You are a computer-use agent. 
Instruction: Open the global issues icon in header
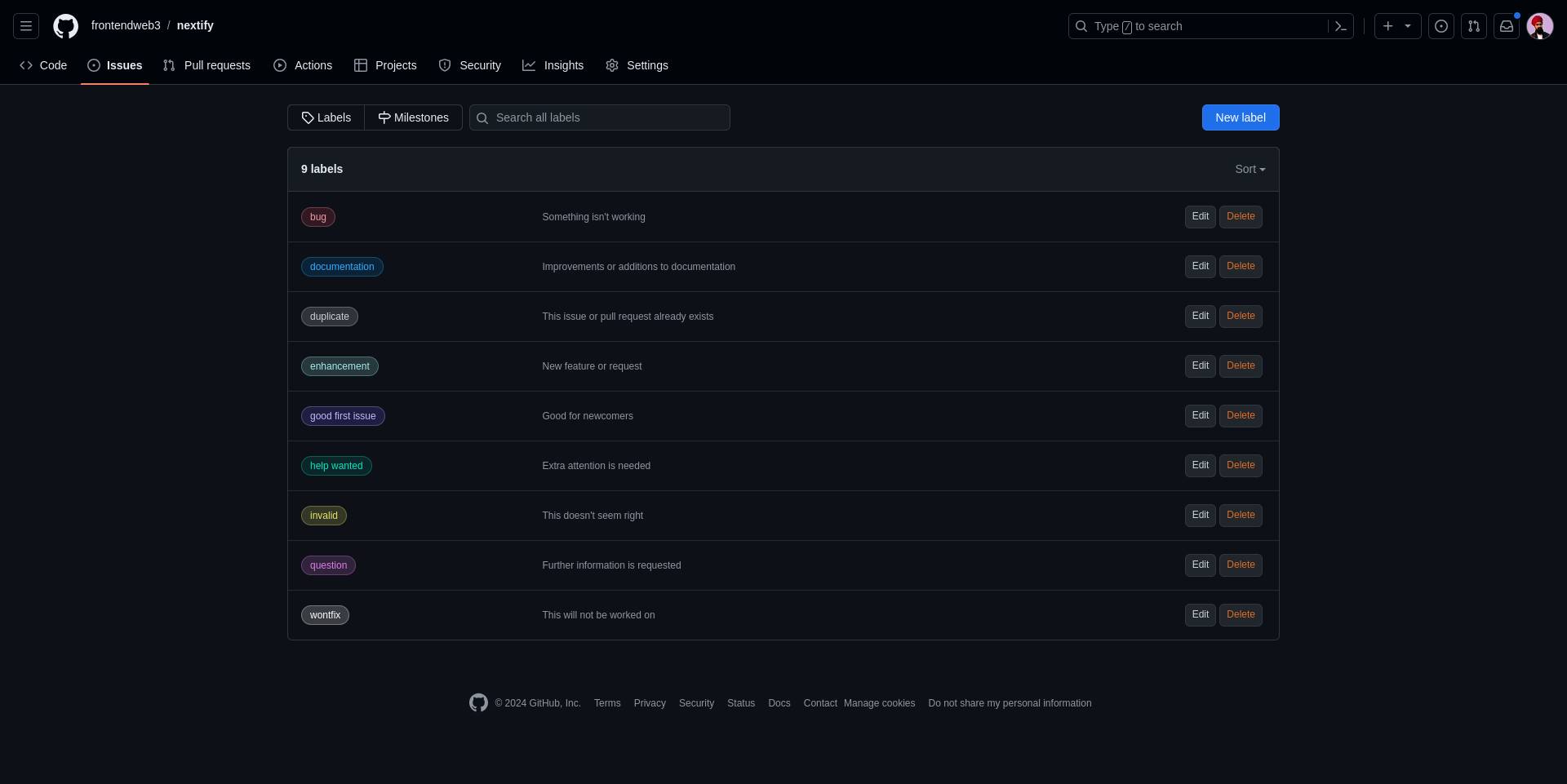pos(1441,26)
